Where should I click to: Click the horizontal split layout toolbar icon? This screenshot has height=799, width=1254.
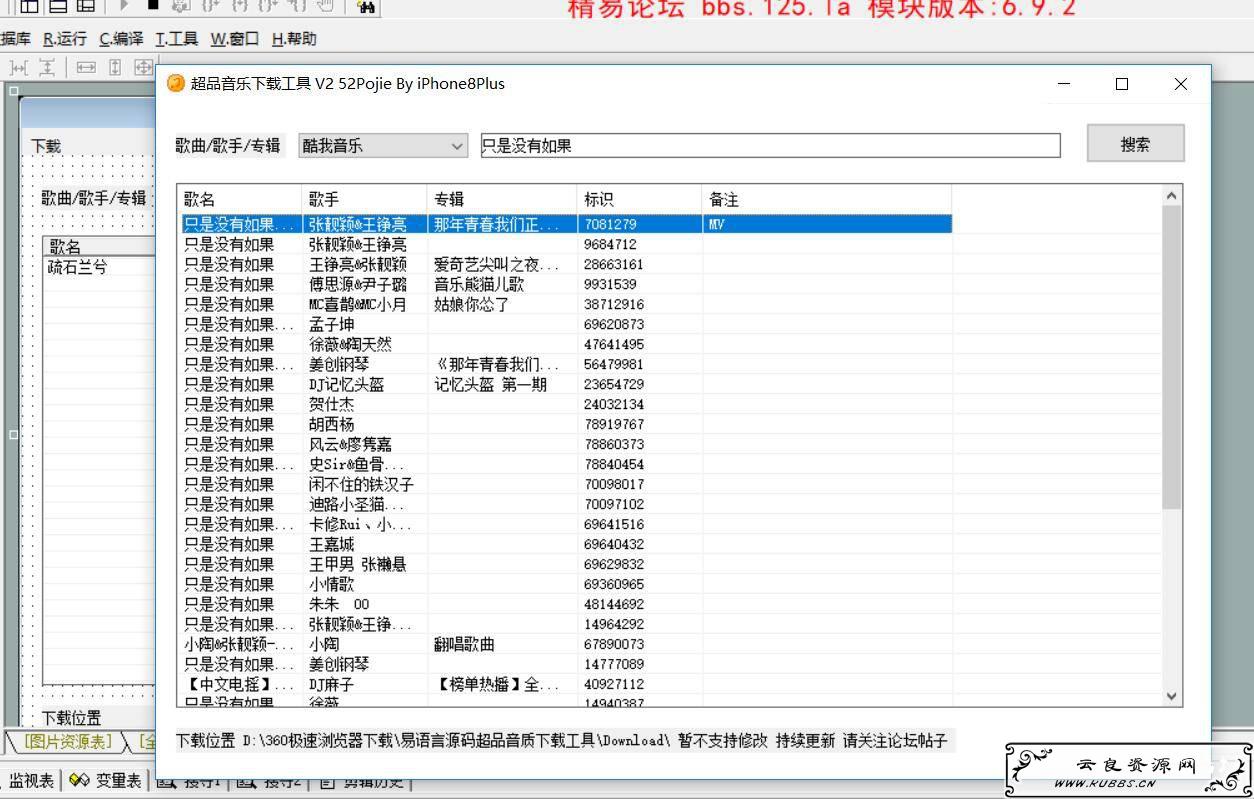pyautogui.click(x=59, y=6)
